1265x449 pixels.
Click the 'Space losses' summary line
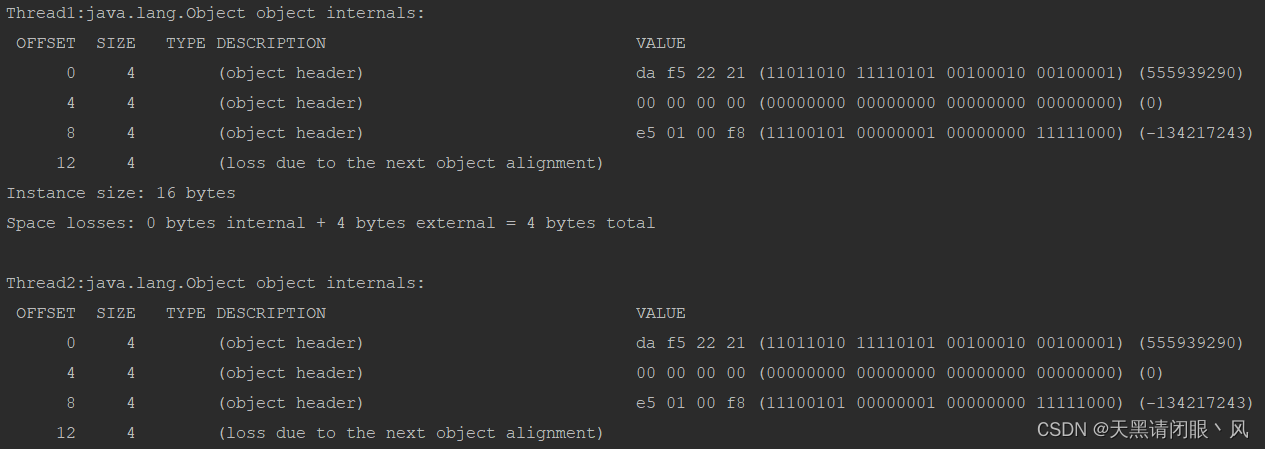pyautogui.click(x=330, y=223)
